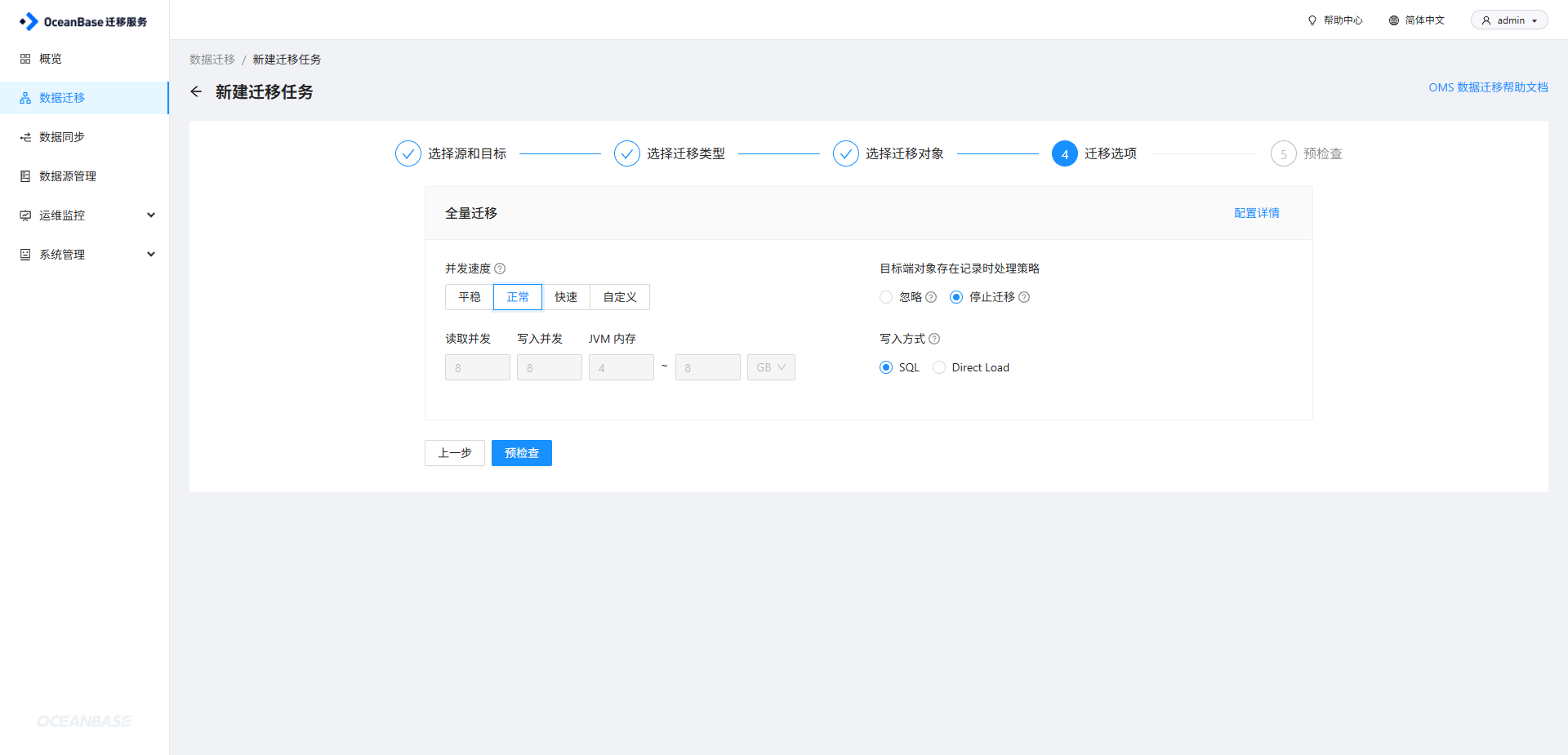The image size is (1568, 755).
Task: Set concurrency speed to 平稳
Action: [x=470, y=297]
